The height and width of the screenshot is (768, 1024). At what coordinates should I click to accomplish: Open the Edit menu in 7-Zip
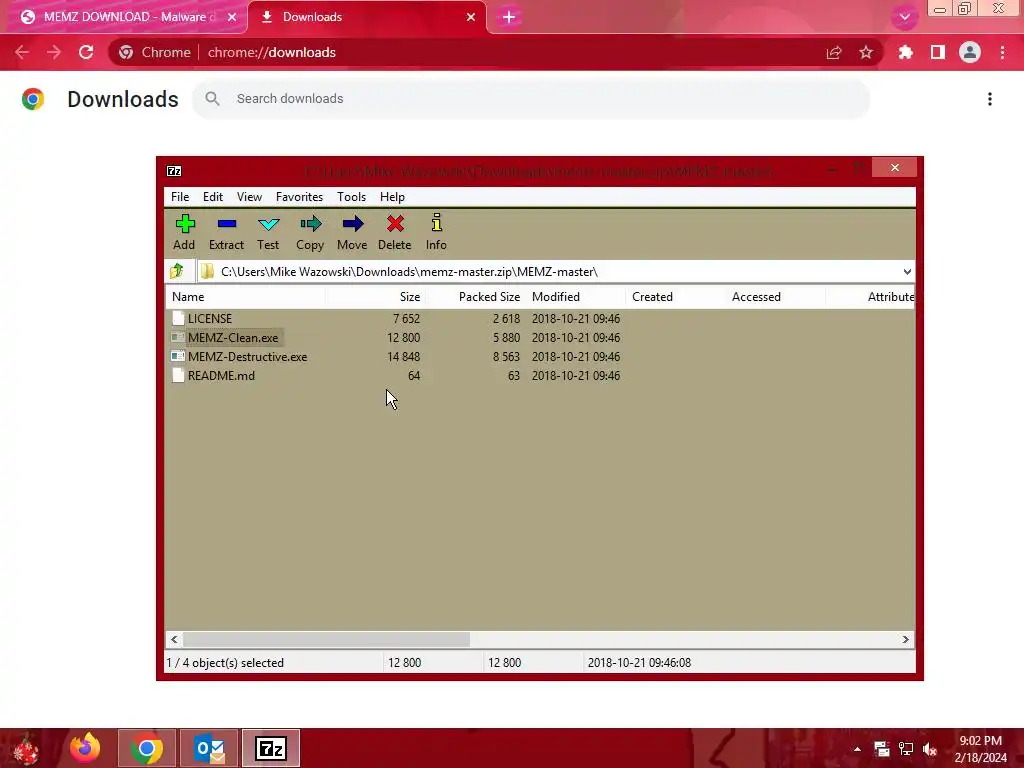click(213, 197)
